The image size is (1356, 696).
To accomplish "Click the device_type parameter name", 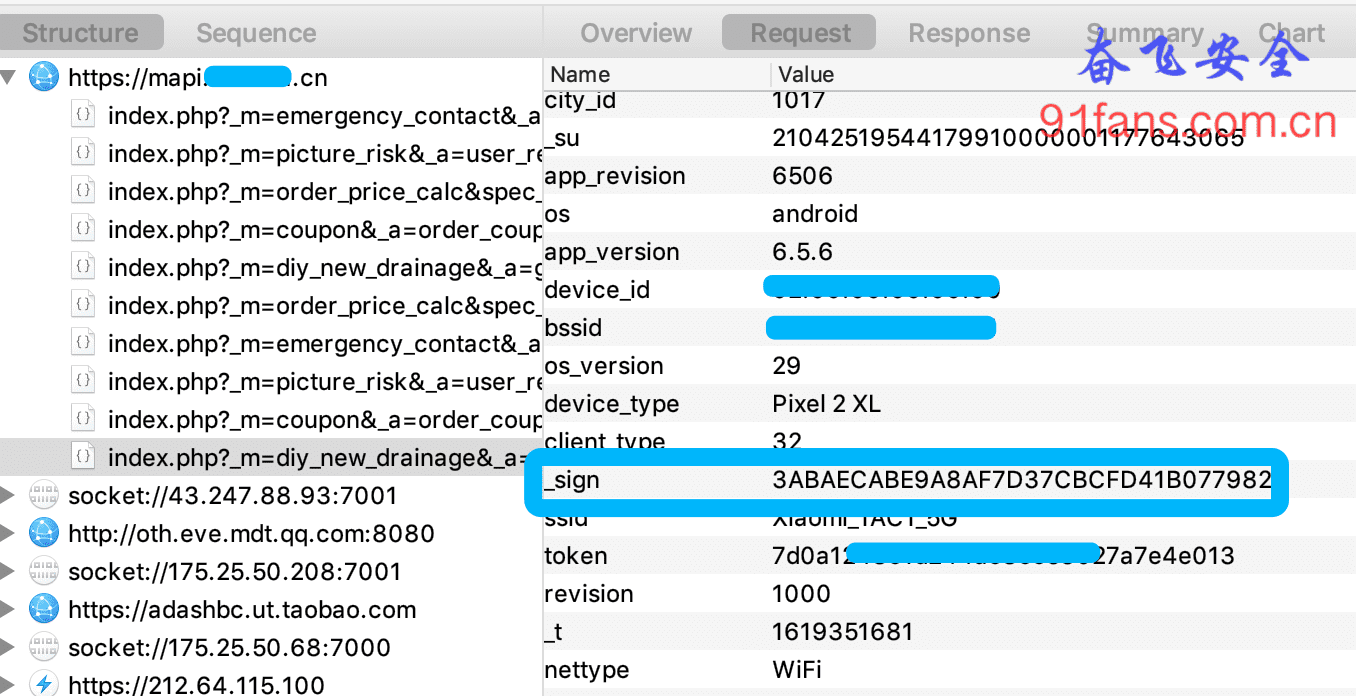I will [612, 404].
